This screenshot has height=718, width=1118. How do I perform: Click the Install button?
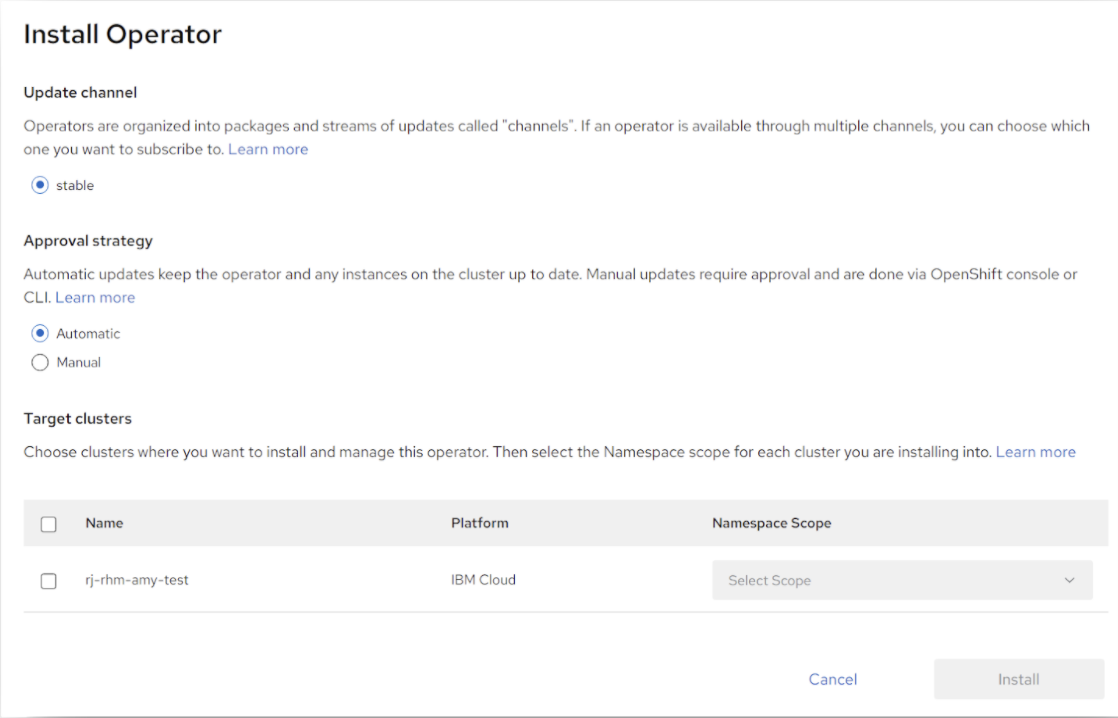click(x=1019, y=679)
